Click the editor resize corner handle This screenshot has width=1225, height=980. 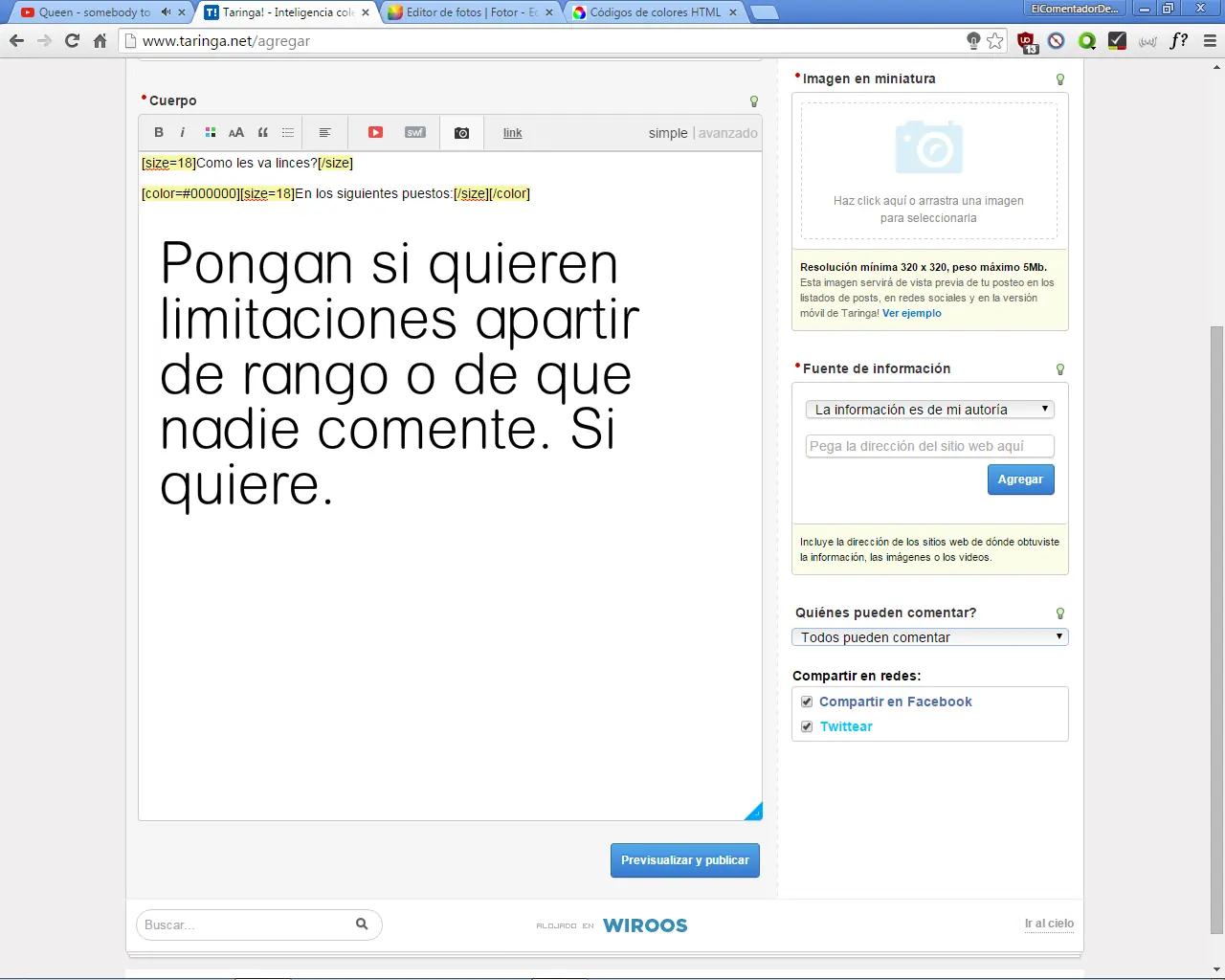[x=754, y=812]
